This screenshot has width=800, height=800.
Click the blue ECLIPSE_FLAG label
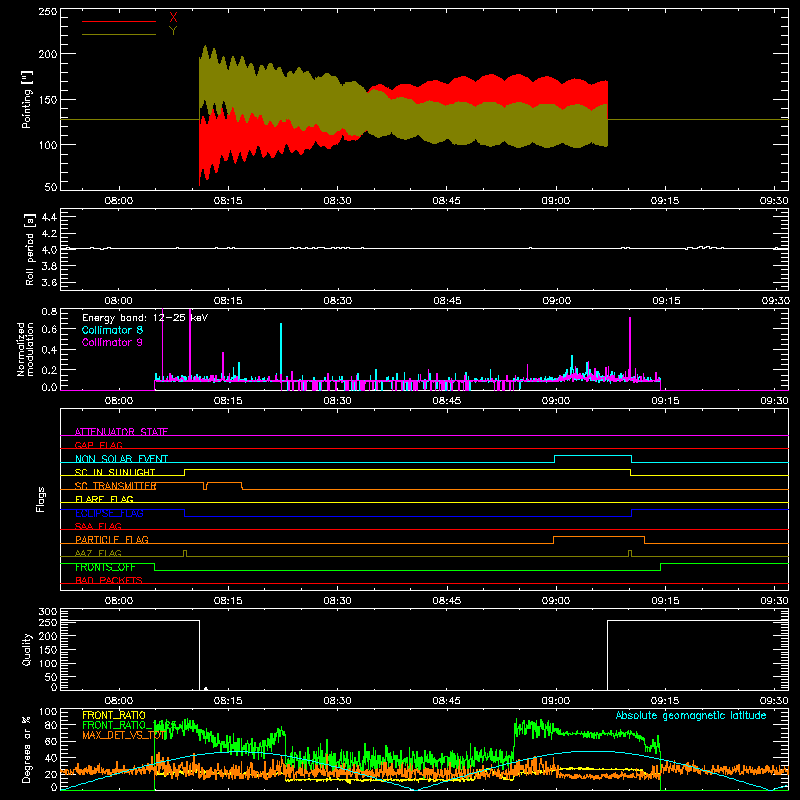109,513
